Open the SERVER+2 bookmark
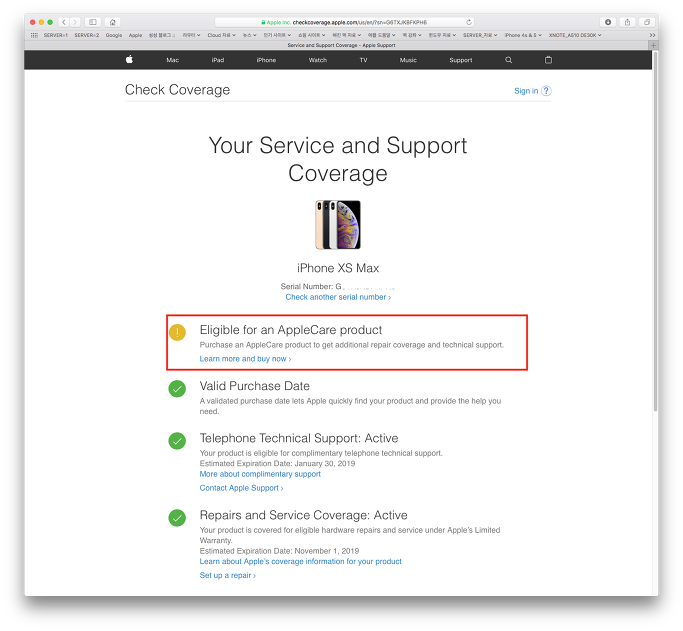This screenshot has width=683, height=631. point(87,35)
